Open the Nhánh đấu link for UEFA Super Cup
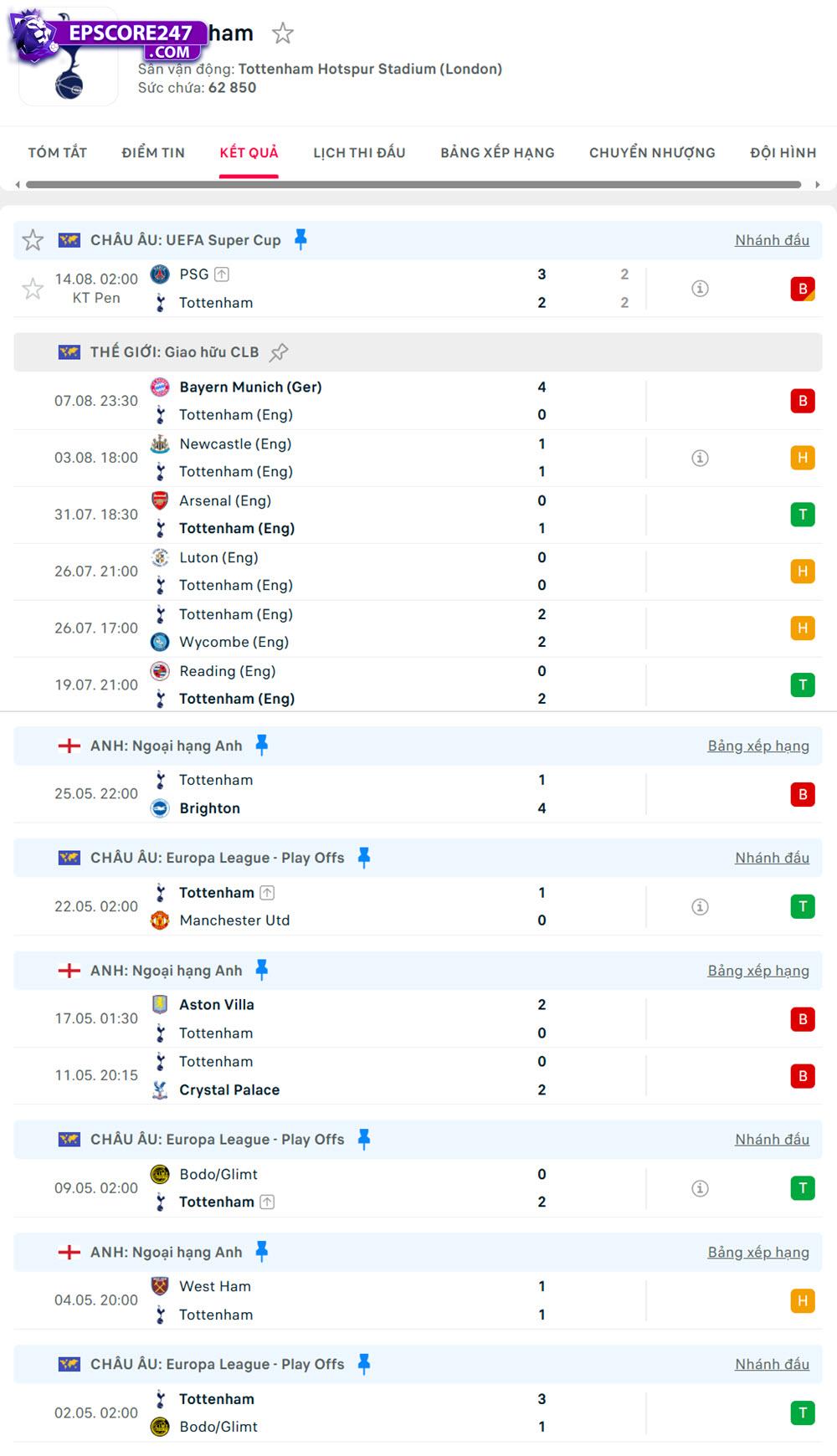The image size is (837, 1456). pyautogui.click(x=772, y=240)
